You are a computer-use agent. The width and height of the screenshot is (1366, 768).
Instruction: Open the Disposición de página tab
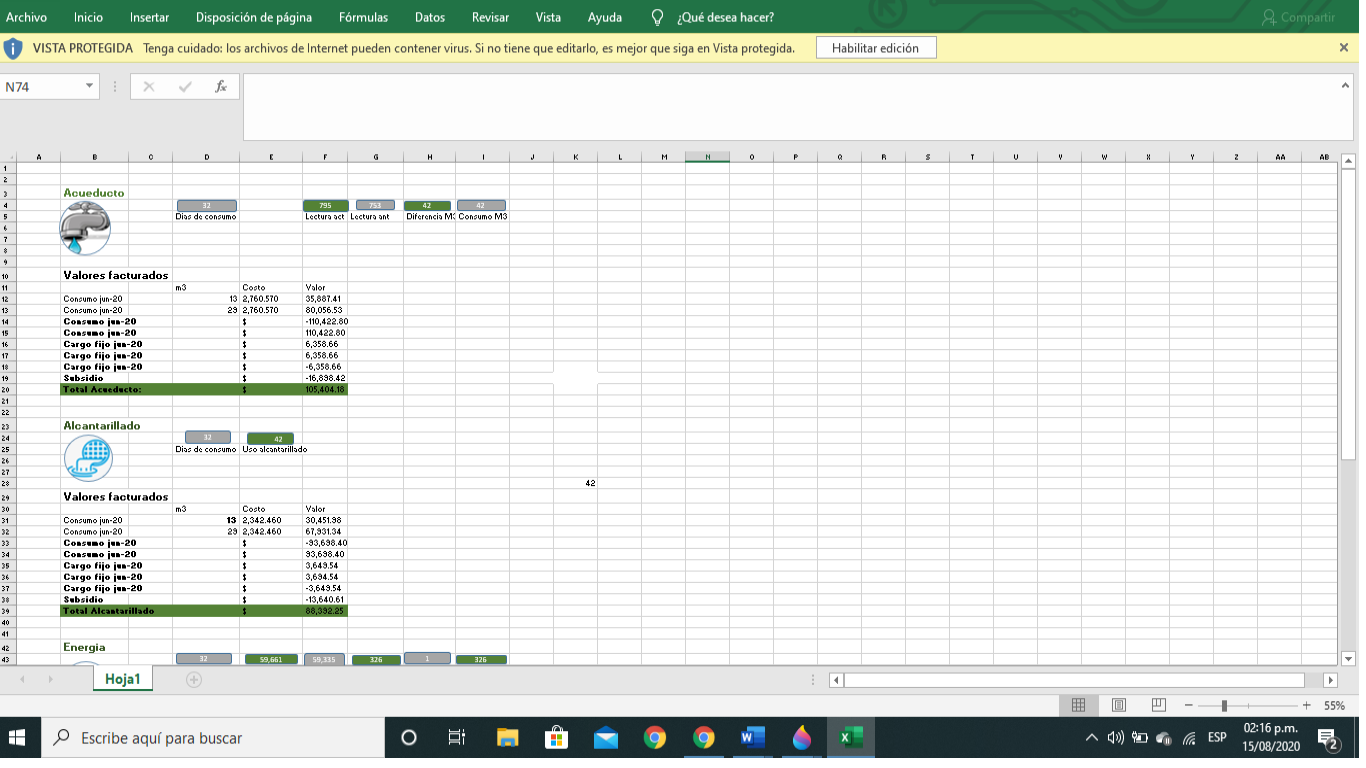click(253, 17)
